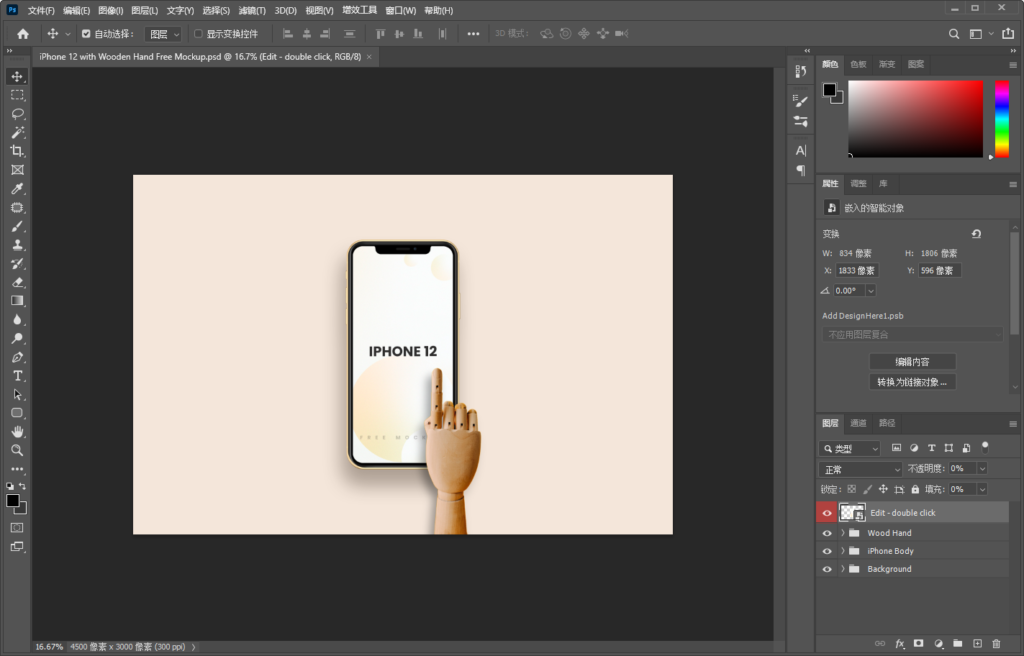Switch to the Channels tab

(x=858, y=423)
